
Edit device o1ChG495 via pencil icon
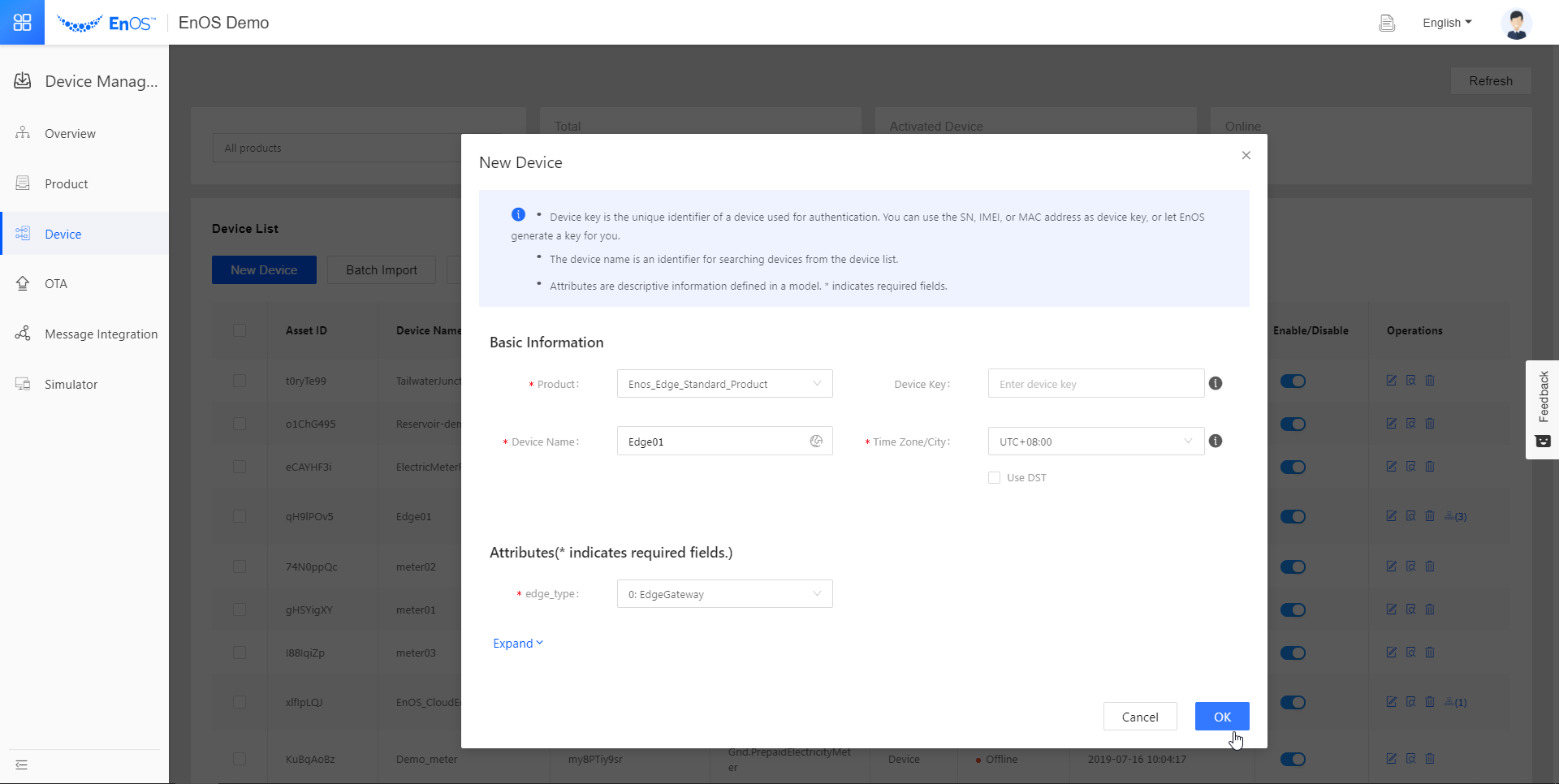point(1392,424)
